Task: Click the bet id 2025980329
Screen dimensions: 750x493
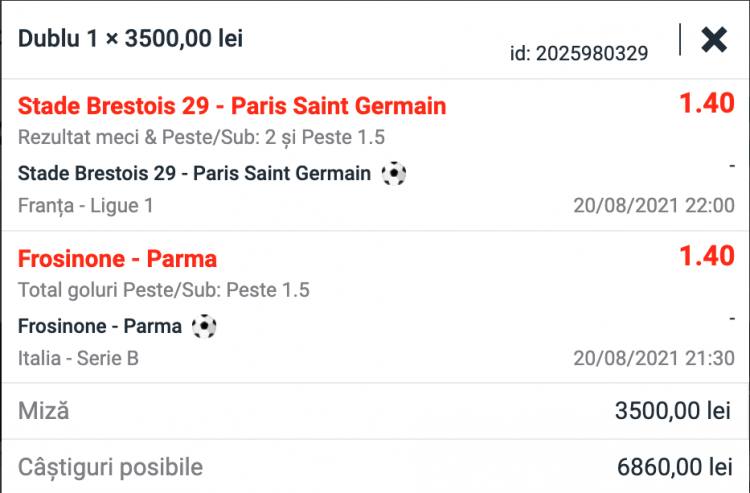Action: (x=579, y=53)
